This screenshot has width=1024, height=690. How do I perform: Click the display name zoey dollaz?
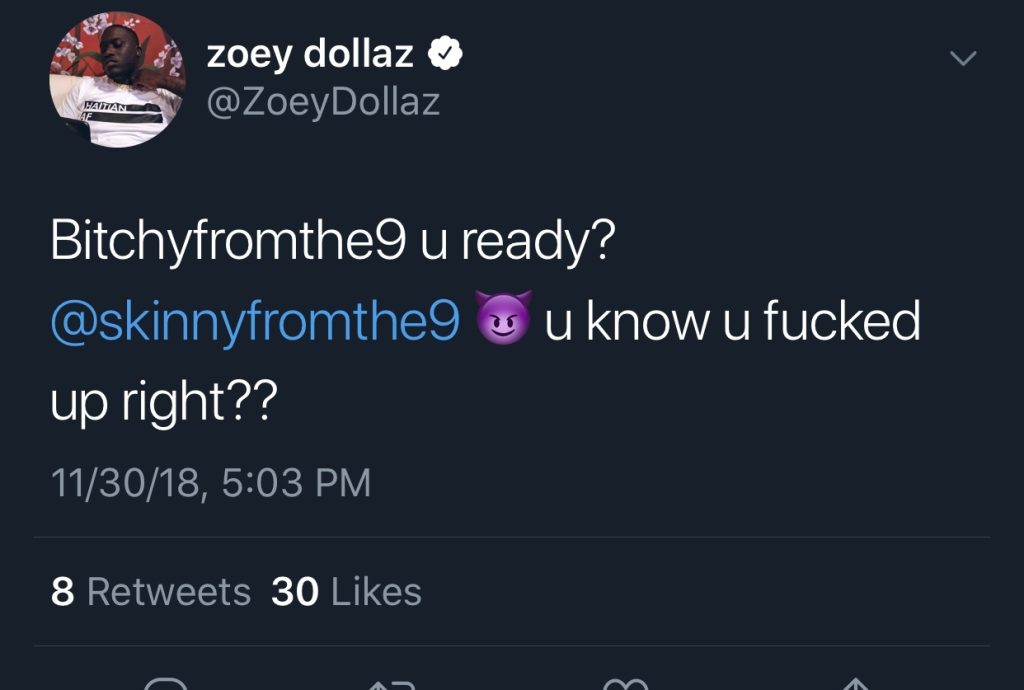click(x=310, y=54)
